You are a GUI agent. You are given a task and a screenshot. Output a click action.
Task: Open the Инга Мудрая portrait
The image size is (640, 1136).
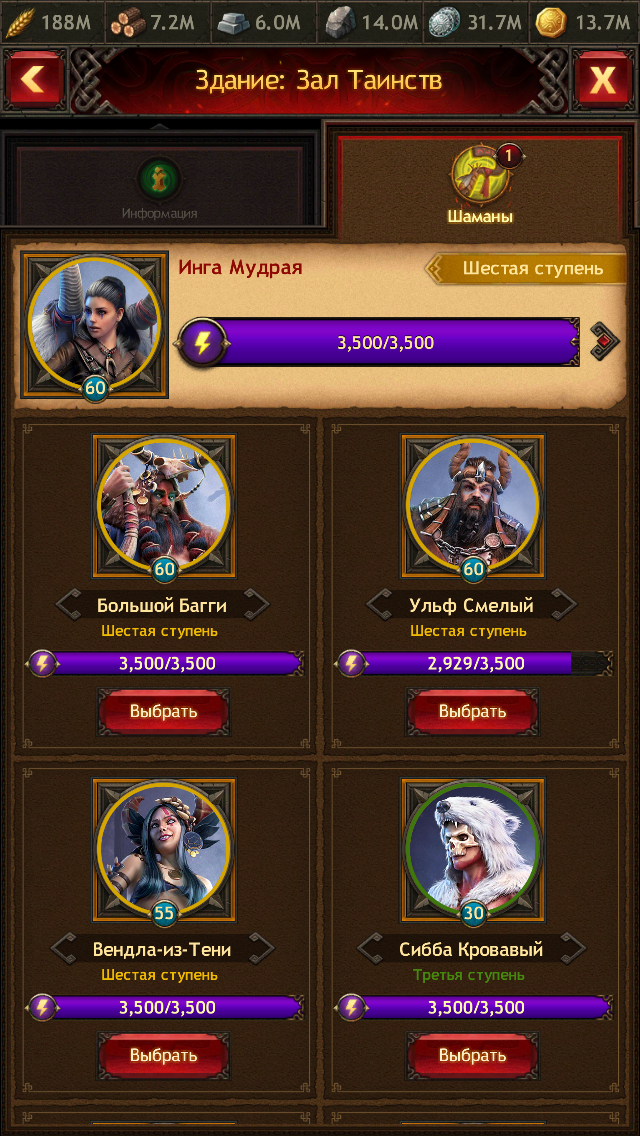(x=95, y=324)
